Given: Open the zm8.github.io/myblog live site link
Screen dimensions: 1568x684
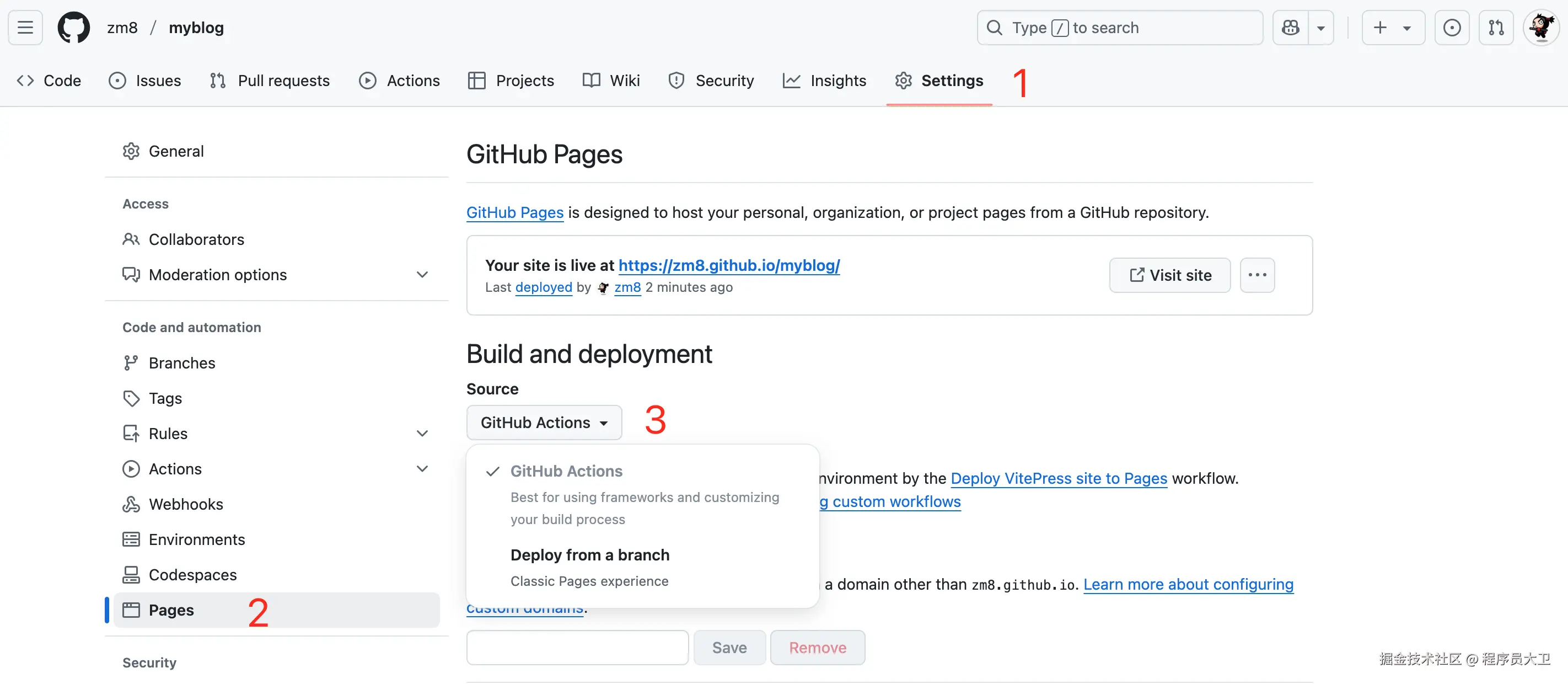Looking at the screenshot, I should pos(729,265).
